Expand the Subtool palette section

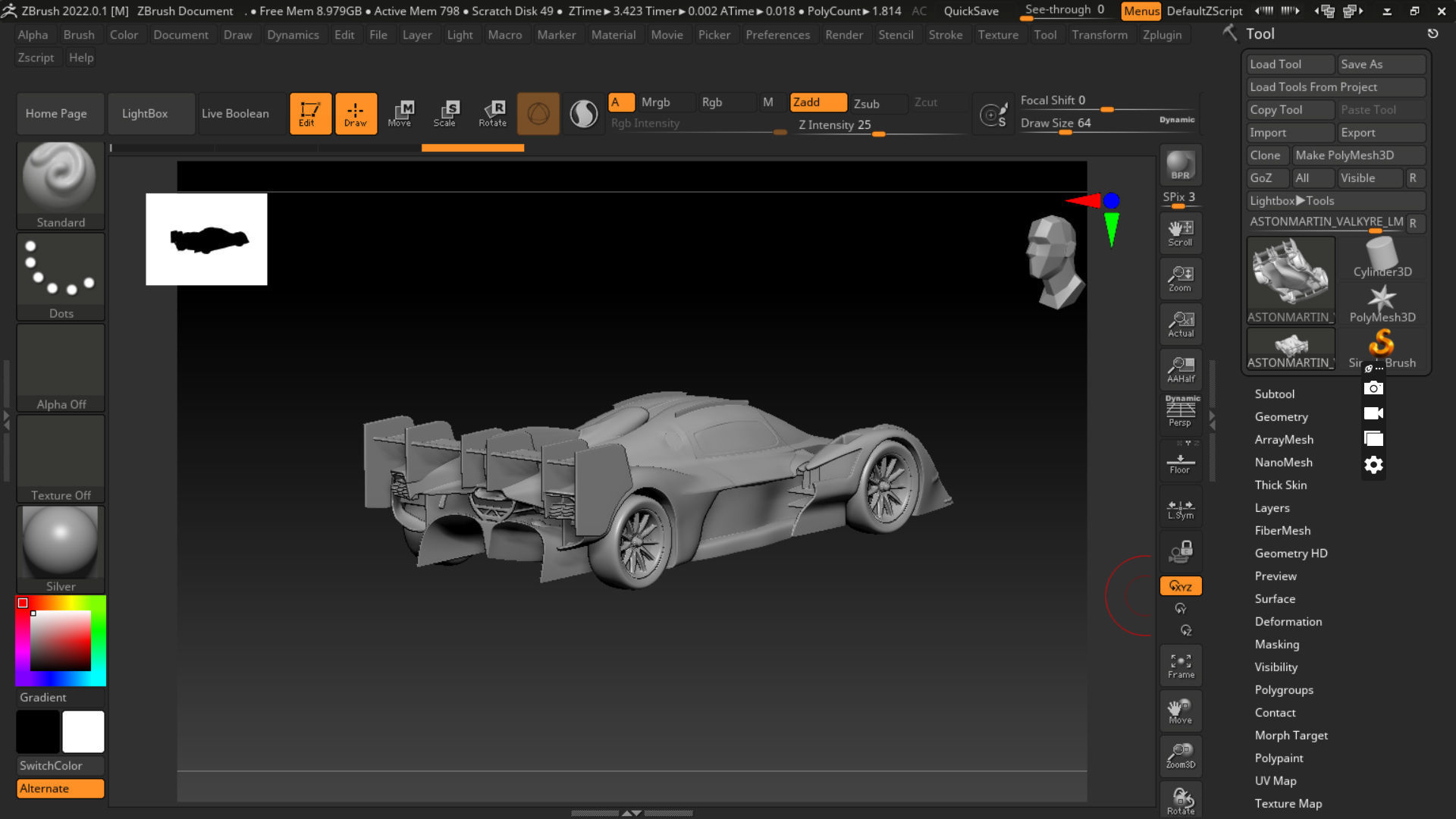(x=1275, y=394)
